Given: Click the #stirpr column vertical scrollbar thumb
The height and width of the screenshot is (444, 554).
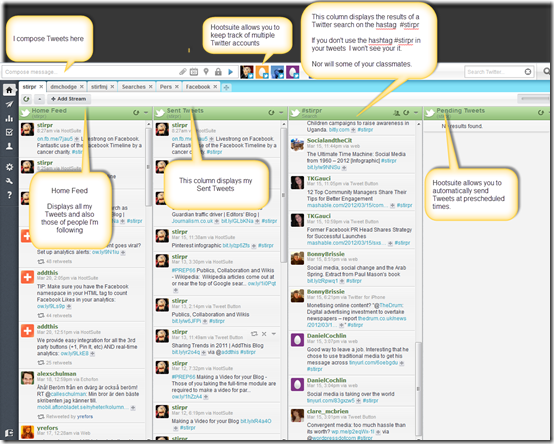Looking at the screenshot, I should pyautogui.click(x=418, y=389).
